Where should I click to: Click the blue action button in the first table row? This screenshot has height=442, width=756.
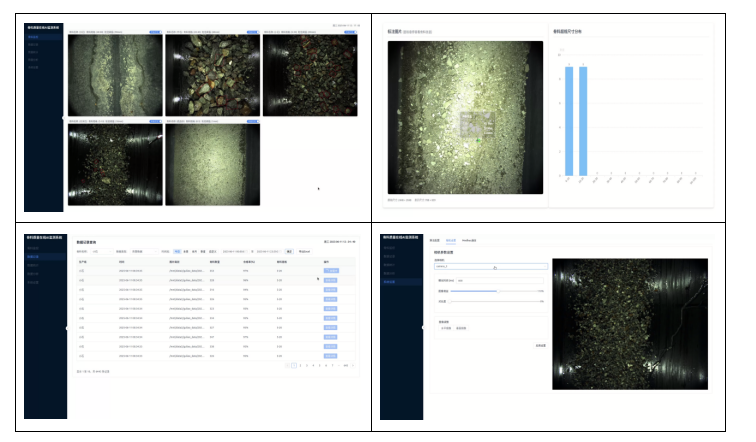332,271
